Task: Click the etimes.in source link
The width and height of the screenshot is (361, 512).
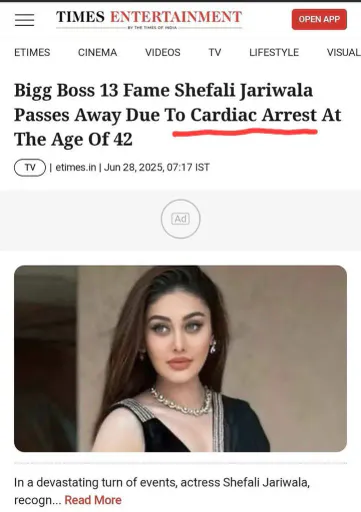Action: tap(76, 167)
